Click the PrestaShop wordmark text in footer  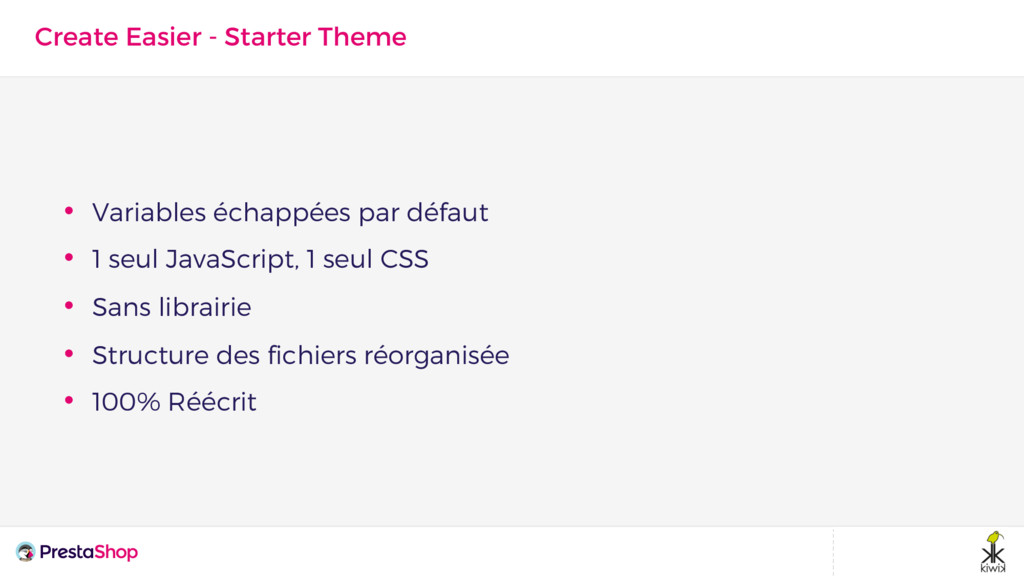(x=88, y=552)
